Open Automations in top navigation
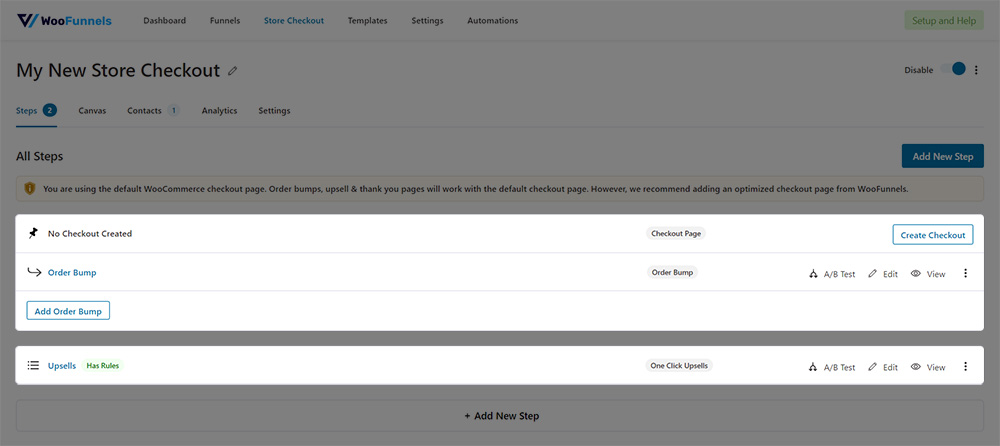Screen dimensions: 1000x446 [493, 20]
